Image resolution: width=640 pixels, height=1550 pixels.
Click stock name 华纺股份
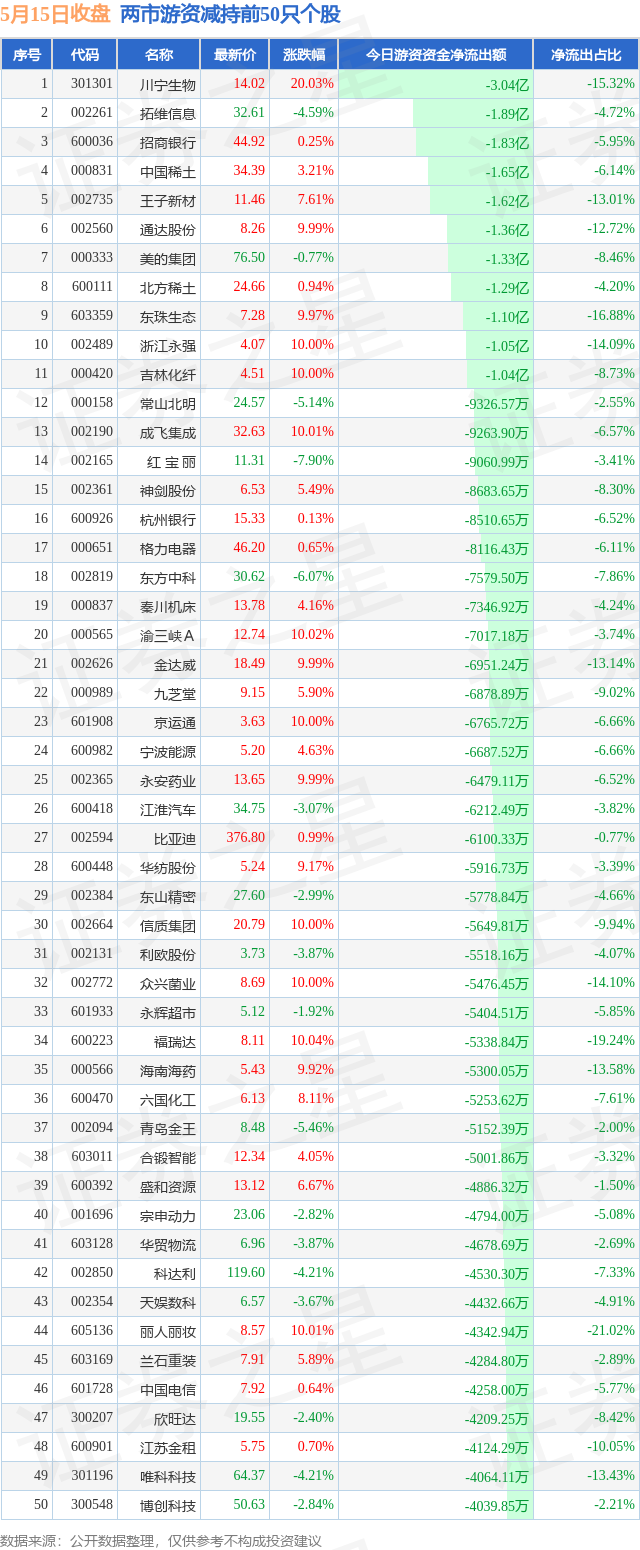coord(168,867)
